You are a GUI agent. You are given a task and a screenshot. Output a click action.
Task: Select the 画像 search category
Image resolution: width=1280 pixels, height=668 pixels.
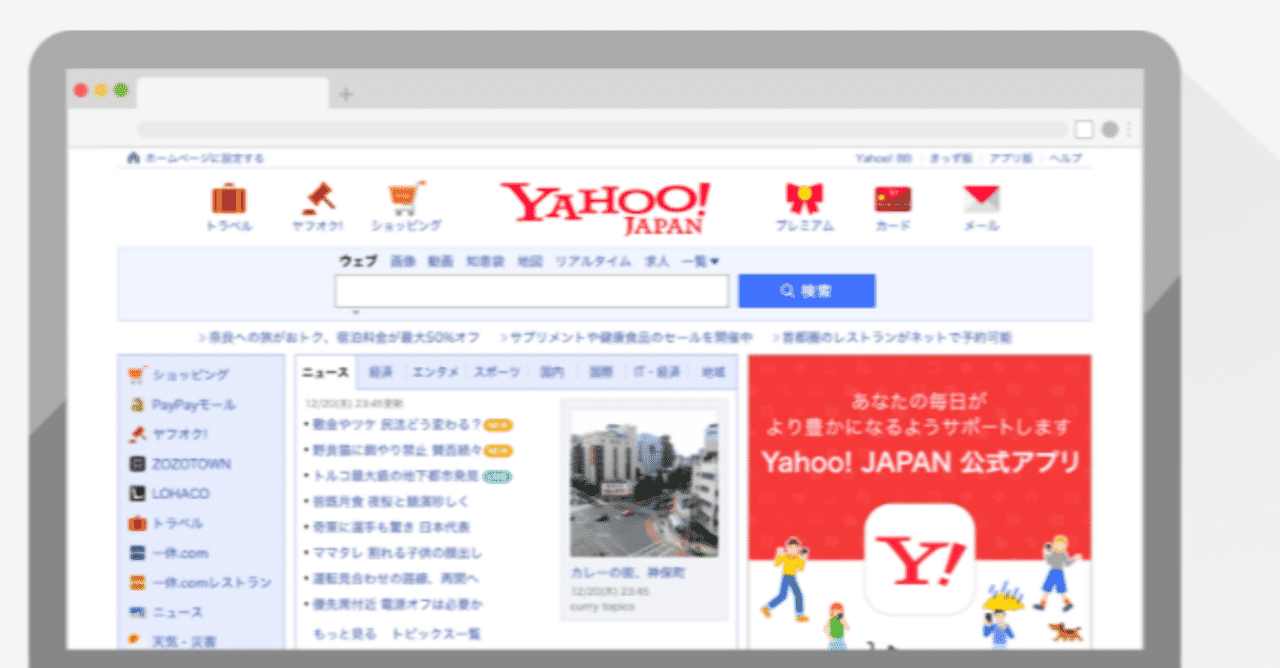(x=402, y=261)
